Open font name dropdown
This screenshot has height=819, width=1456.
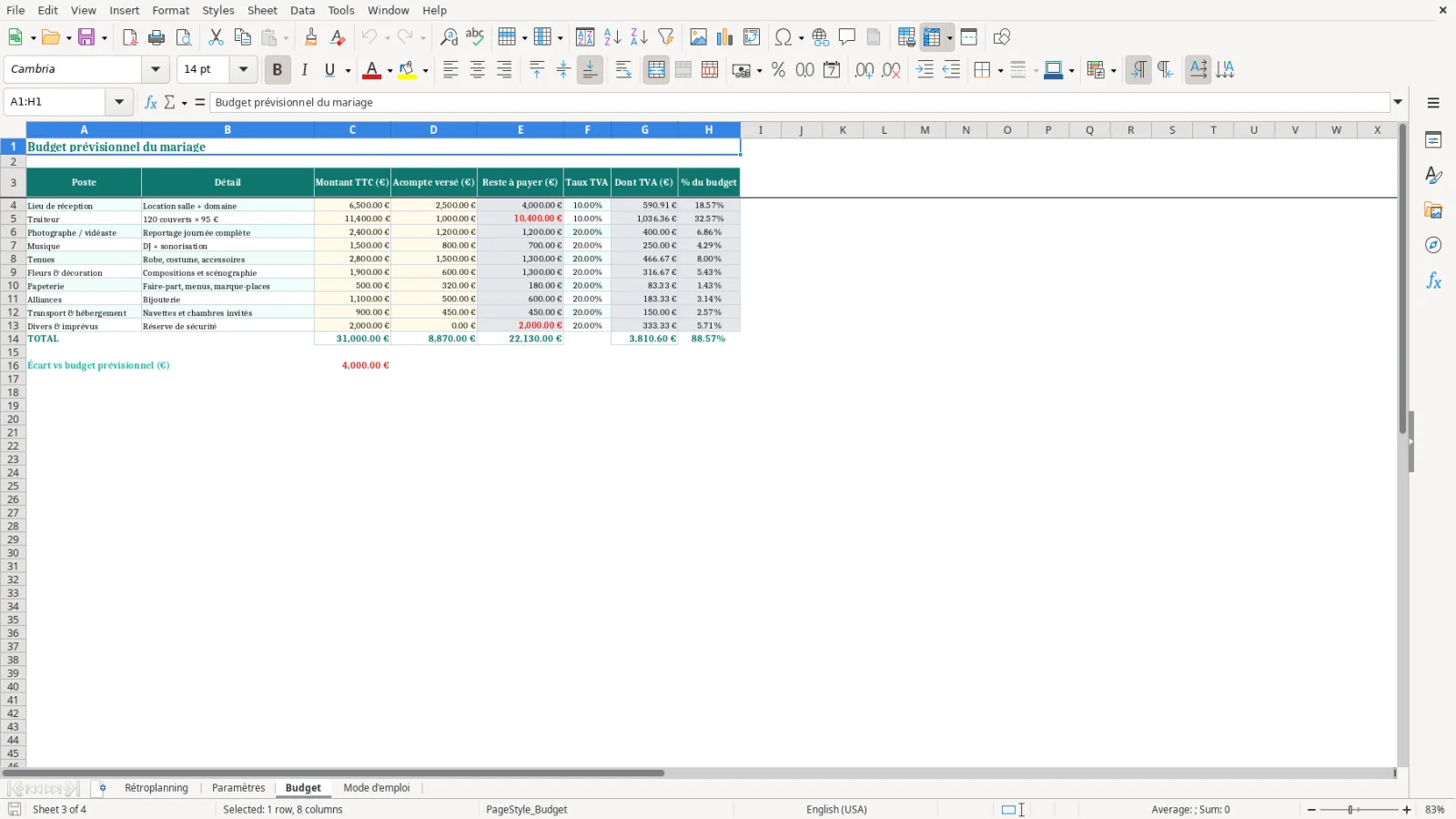pyautogui.click(x=156, y=69)
